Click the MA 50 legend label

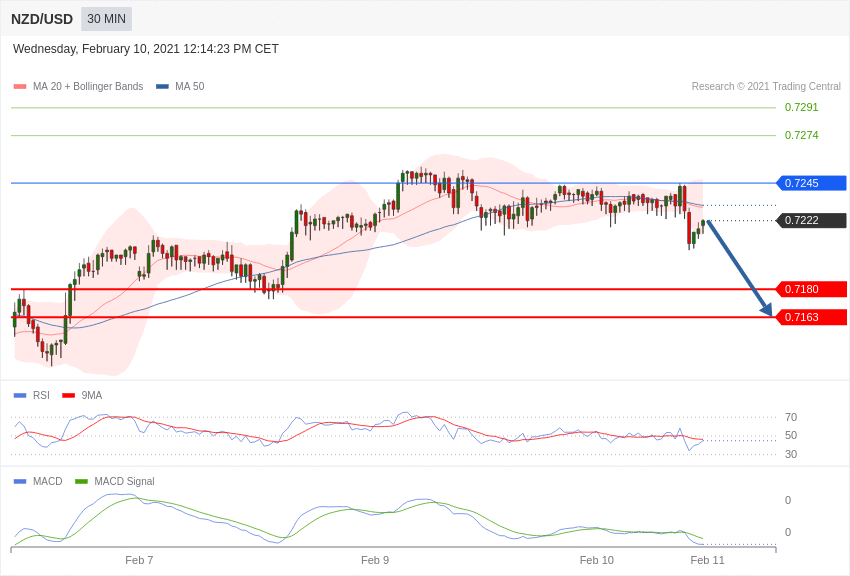189,86
